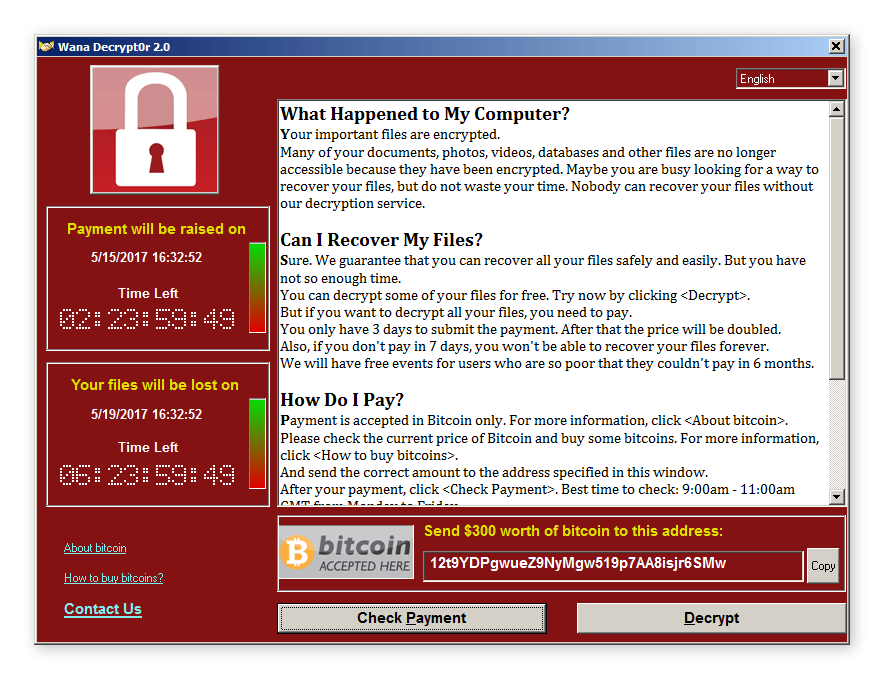Open the How to buy bitcoins link
The width and height of the screenshot is (883, 681).
pyautogui.click(x=114, y=578)
